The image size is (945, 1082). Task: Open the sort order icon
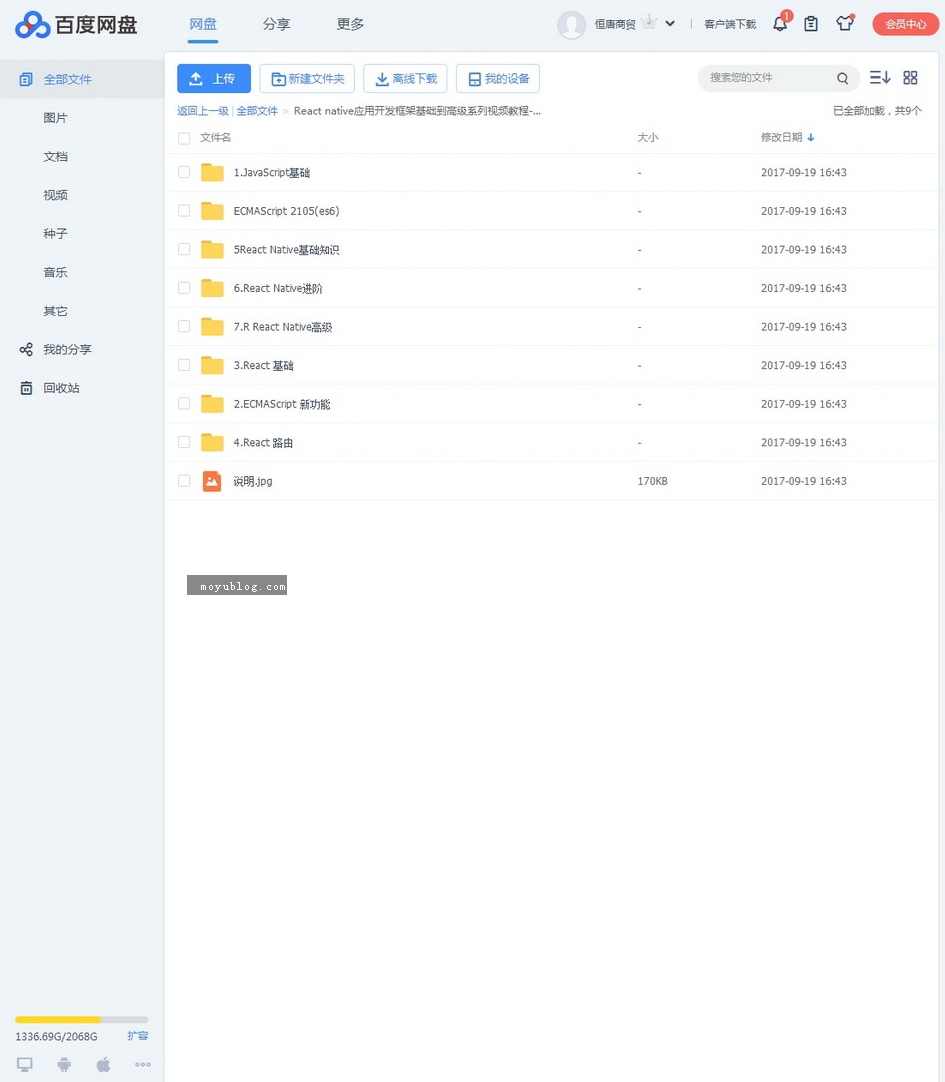coord(878,76)
